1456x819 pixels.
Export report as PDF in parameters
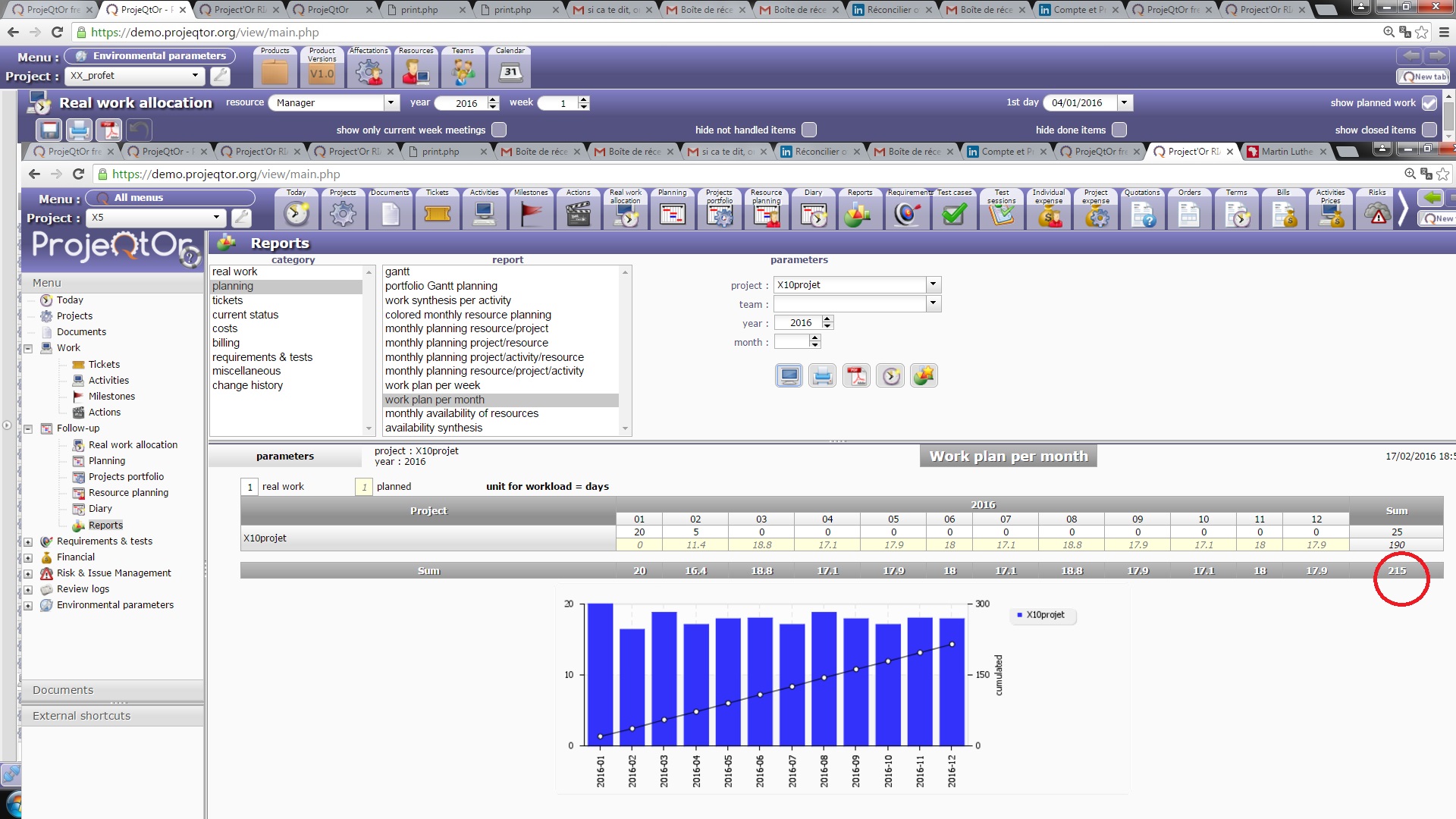(857, 375)
